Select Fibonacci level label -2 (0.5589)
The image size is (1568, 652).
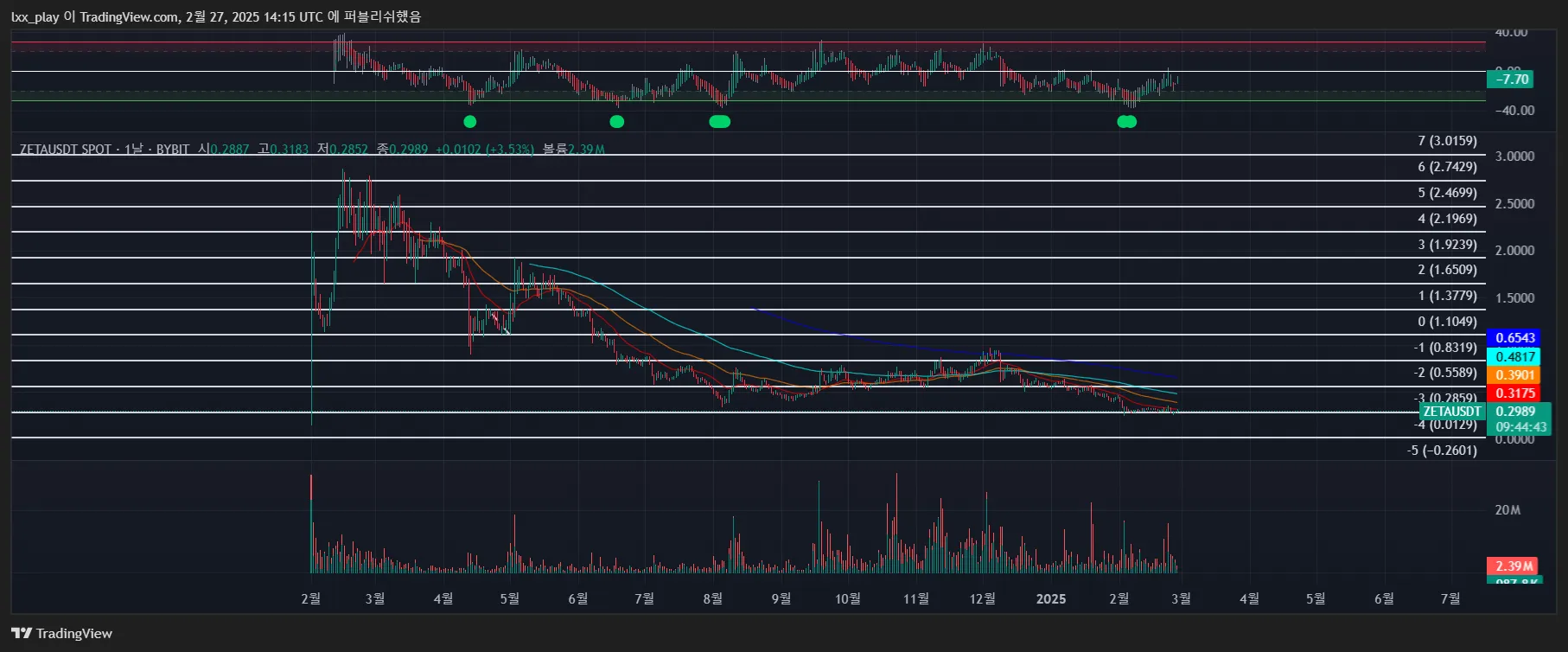coord(1445,373)
